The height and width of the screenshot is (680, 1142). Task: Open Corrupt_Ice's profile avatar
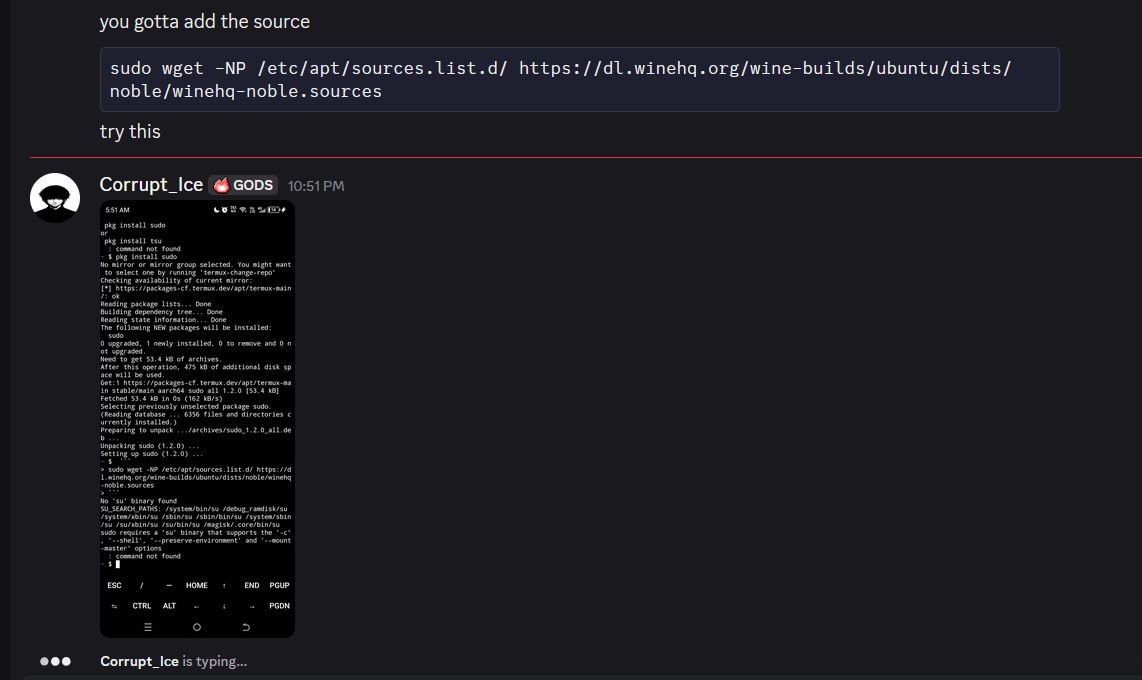tap(55, 197)
